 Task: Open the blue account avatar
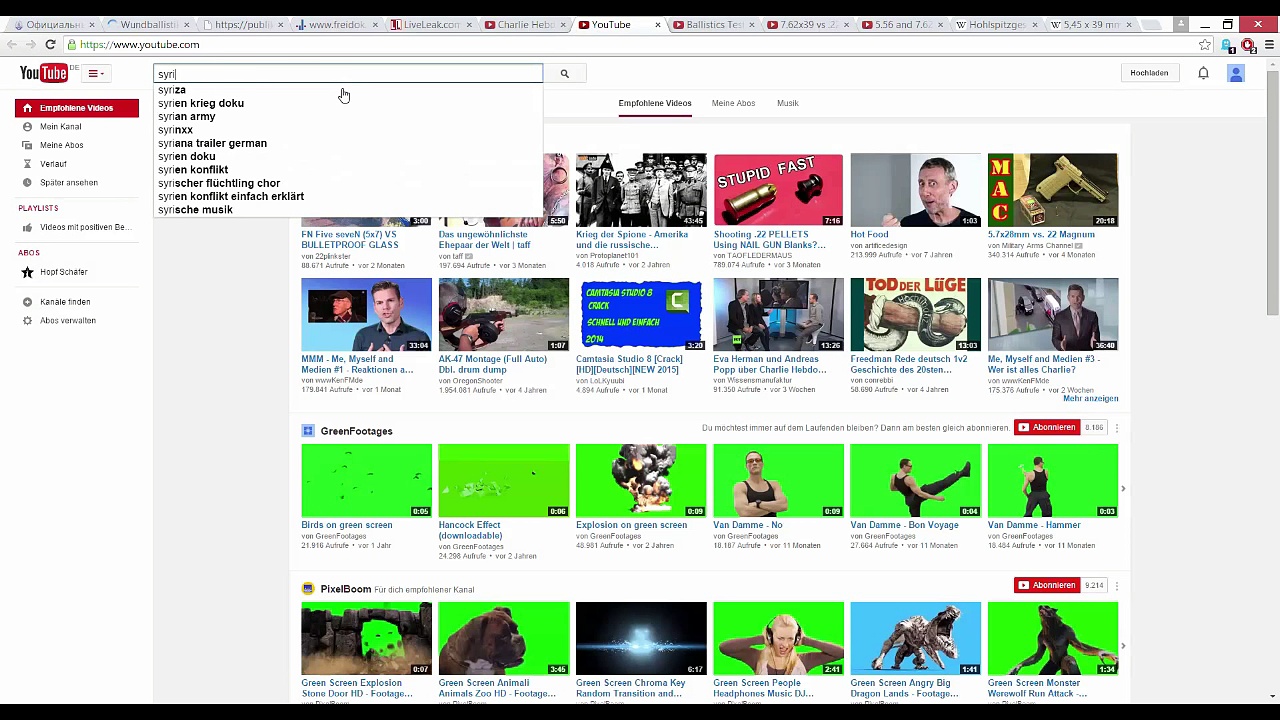(x=1236, y=73)
